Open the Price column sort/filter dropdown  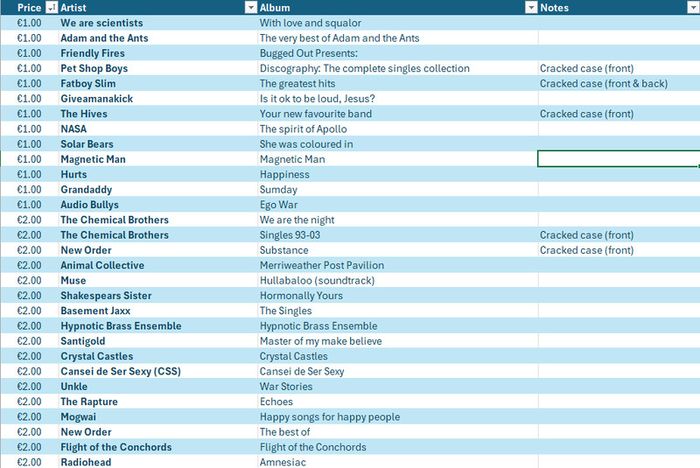point(52,8)
